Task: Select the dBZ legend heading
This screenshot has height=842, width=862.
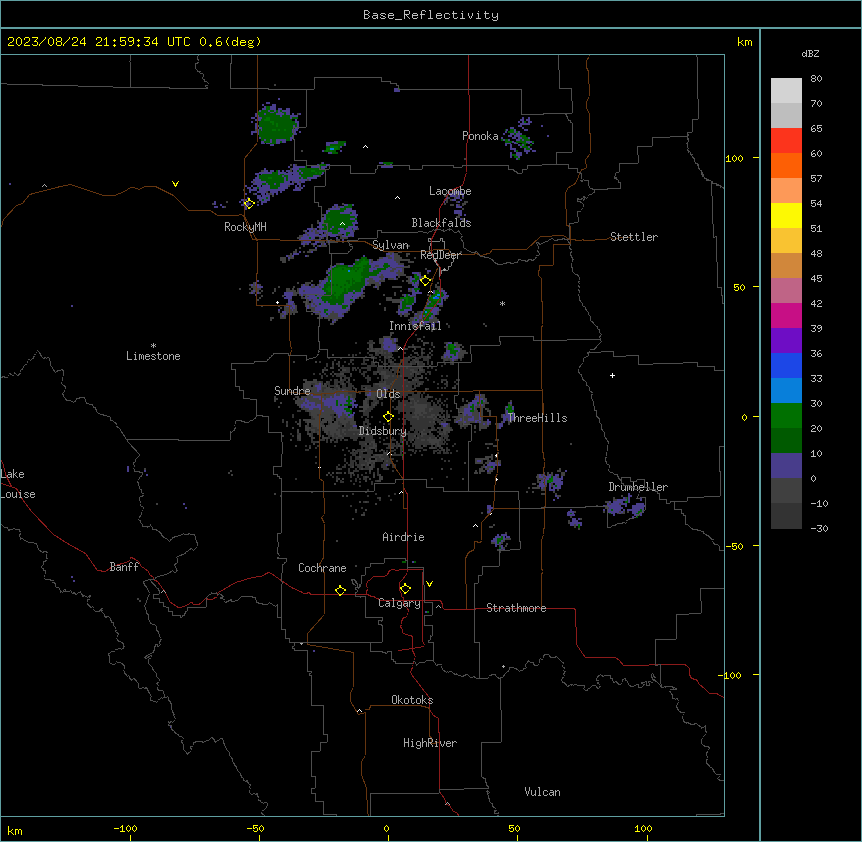Action: (x=810, y=53)
